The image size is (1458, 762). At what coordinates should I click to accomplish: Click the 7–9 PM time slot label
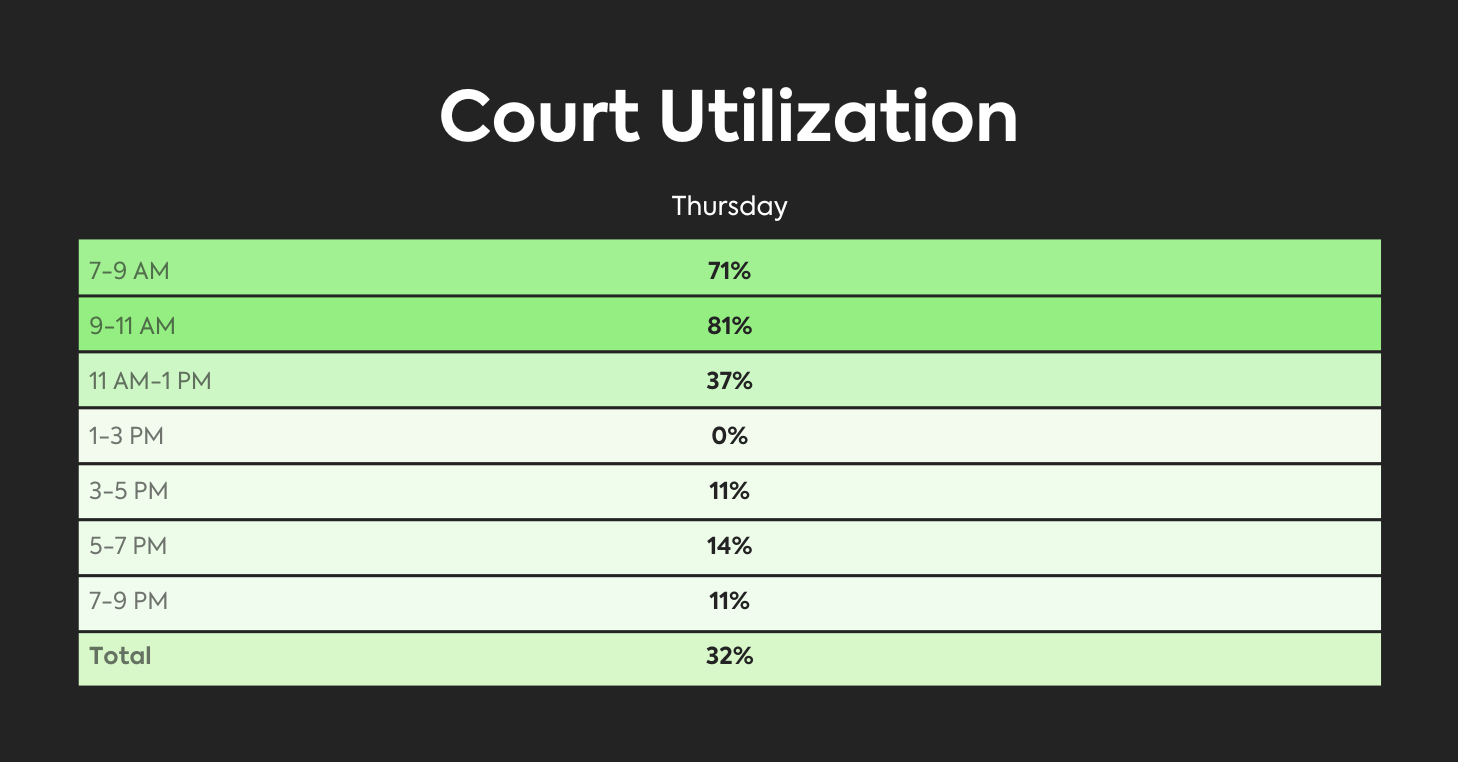click(128, 601)
